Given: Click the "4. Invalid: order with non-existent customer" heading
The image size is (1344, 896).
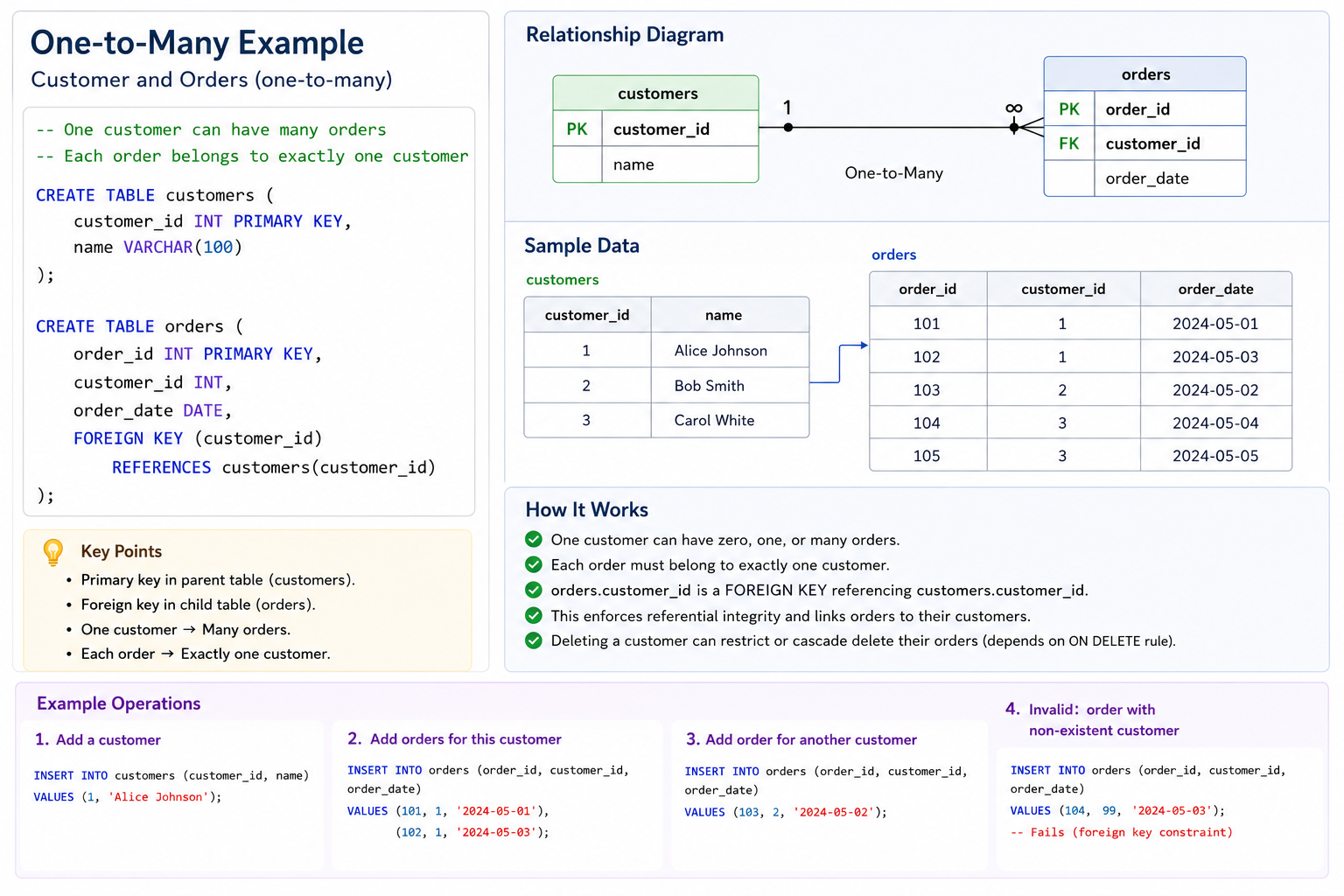Looking at the screenshot, I should (x=1092, y=720).
